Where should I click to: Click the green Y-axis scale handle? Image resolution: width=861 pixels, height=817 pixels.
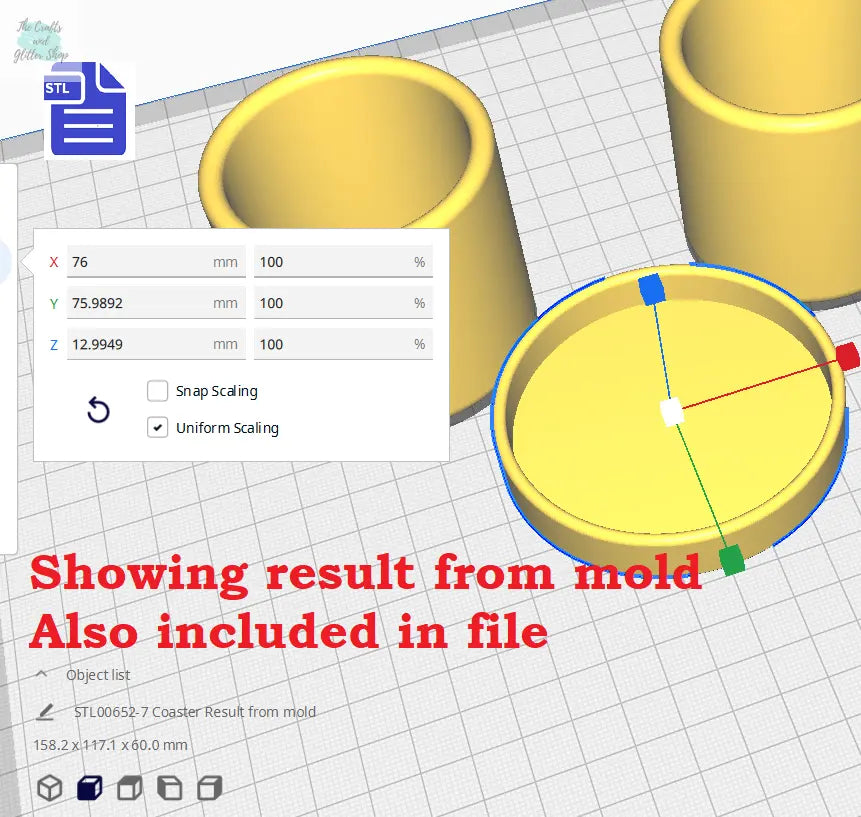pyautogui.click(x=732, y=559)
